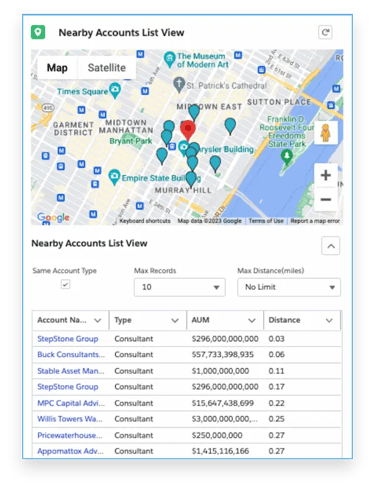The width and height of the screenshot is (375, 490).
Task: Click AUM value $1,415,116,166
Action: tap(220, 451)
